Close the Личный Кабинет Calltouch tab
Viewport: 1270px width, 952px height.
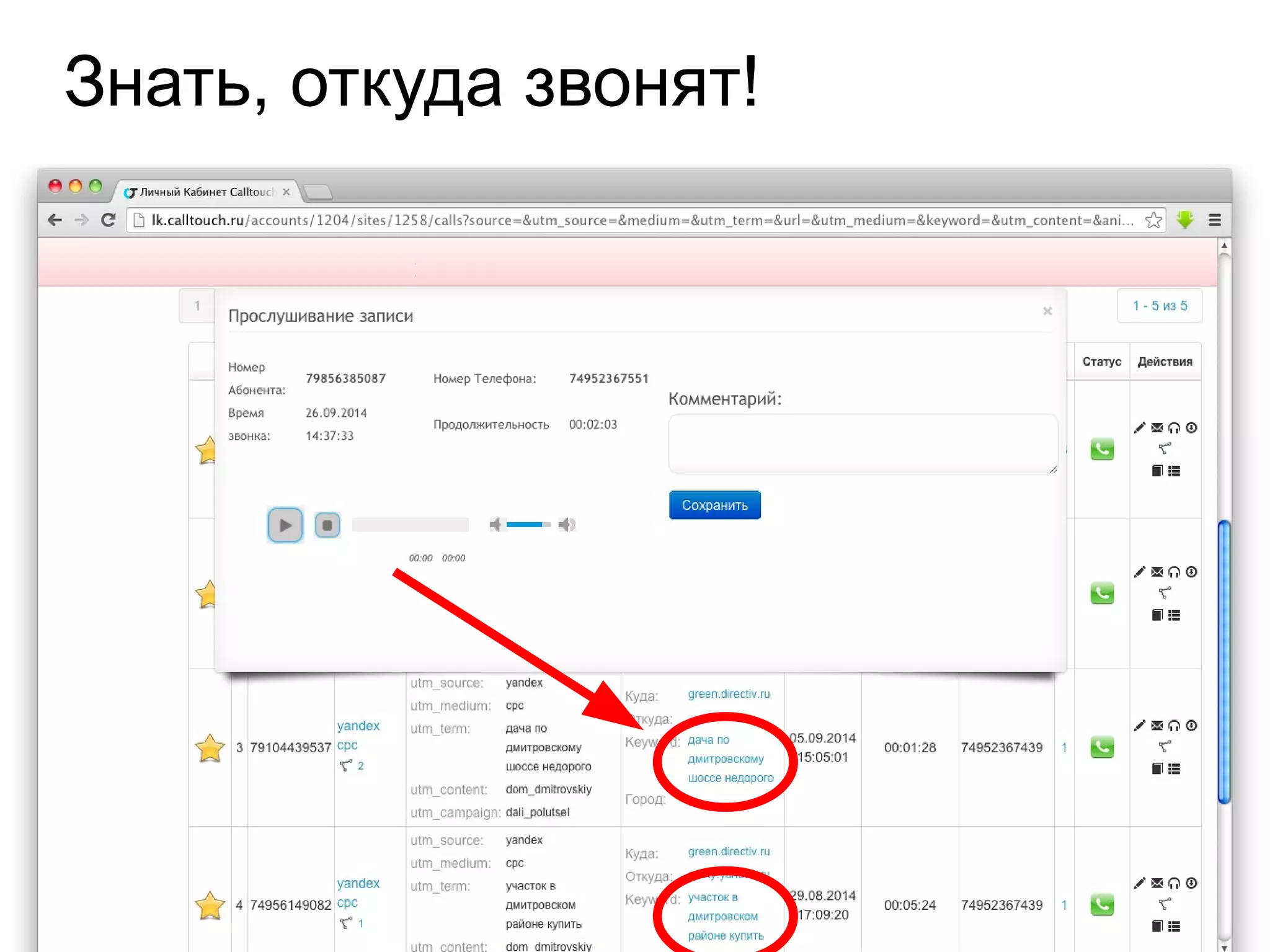click(x=286, y=192)
